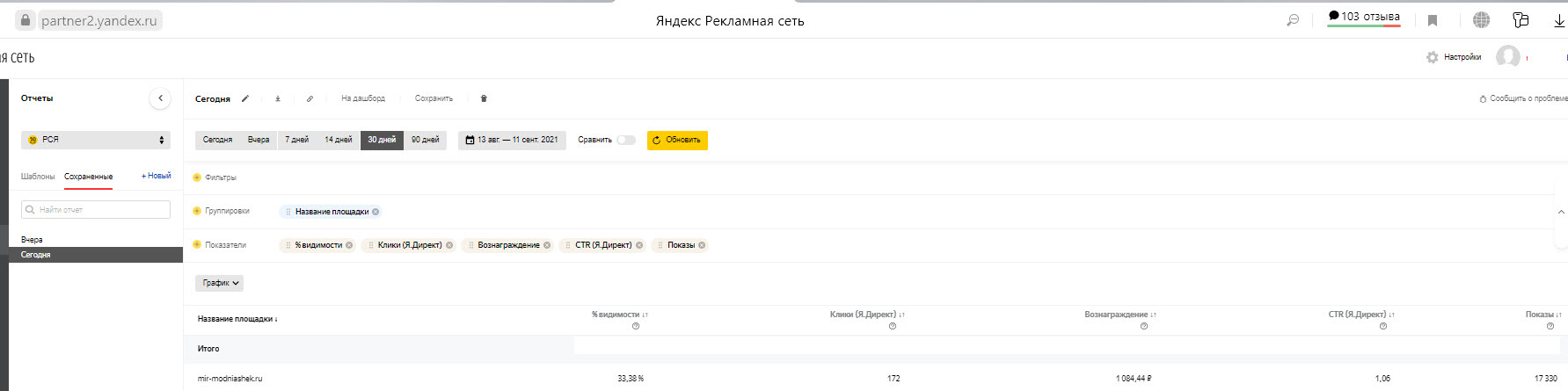The image size is (1568, 391).
Task: Click the zoom-out magnifier icon in address bar
Action: click(x=1293, y=20)
